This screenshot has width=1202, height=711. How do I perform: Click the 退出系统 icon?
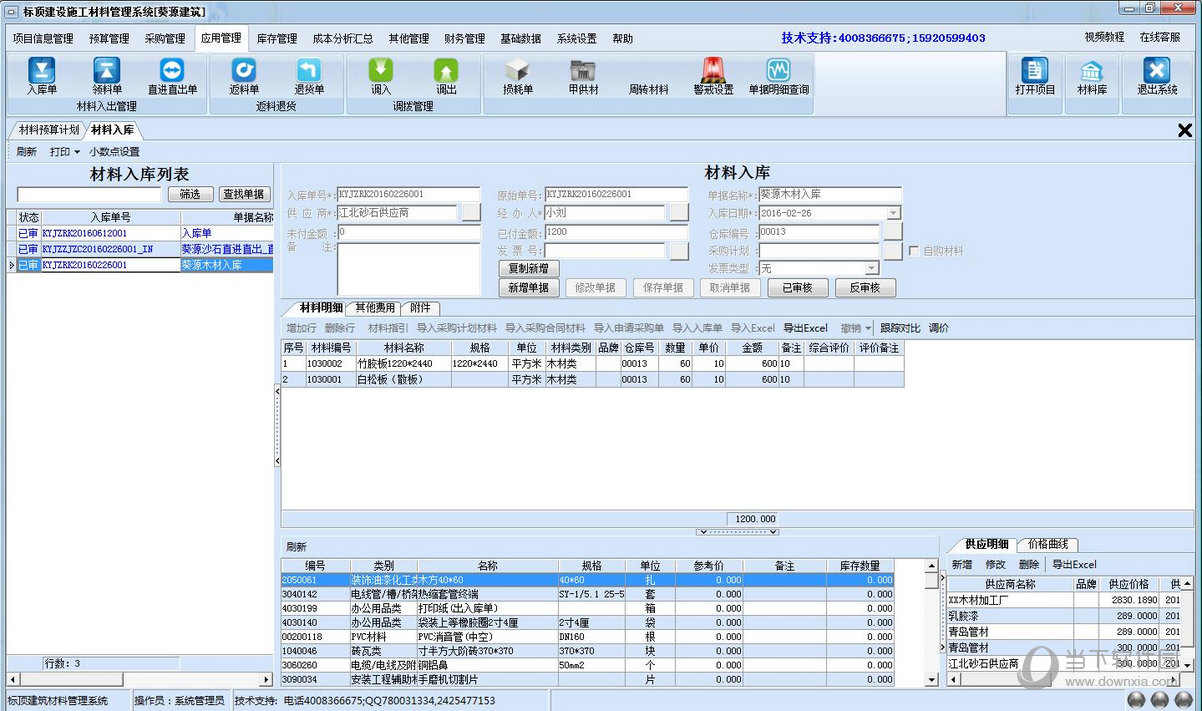pyautogui.click(x=1156, y=77)
